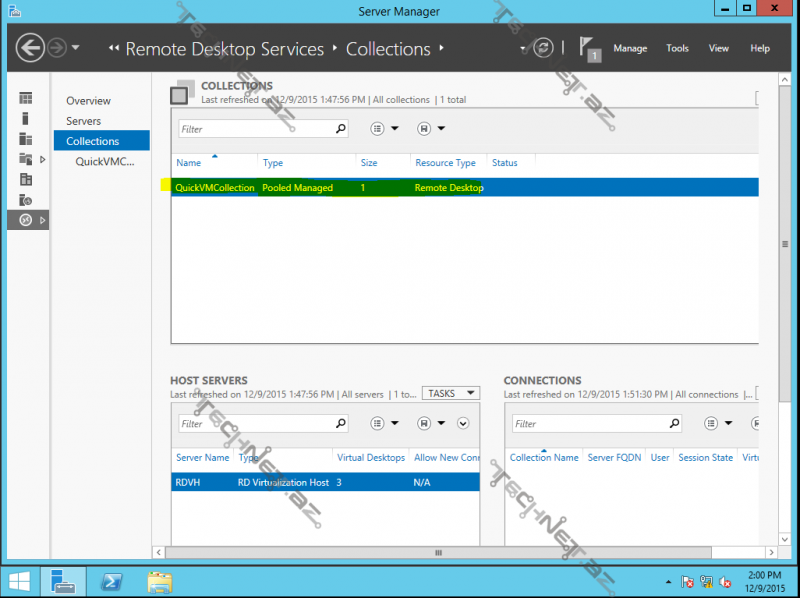Image resolution: width=800 pixels, height=598 pixels.
Task: Open Dashboard icon in left sidebar
Action: 26,98
